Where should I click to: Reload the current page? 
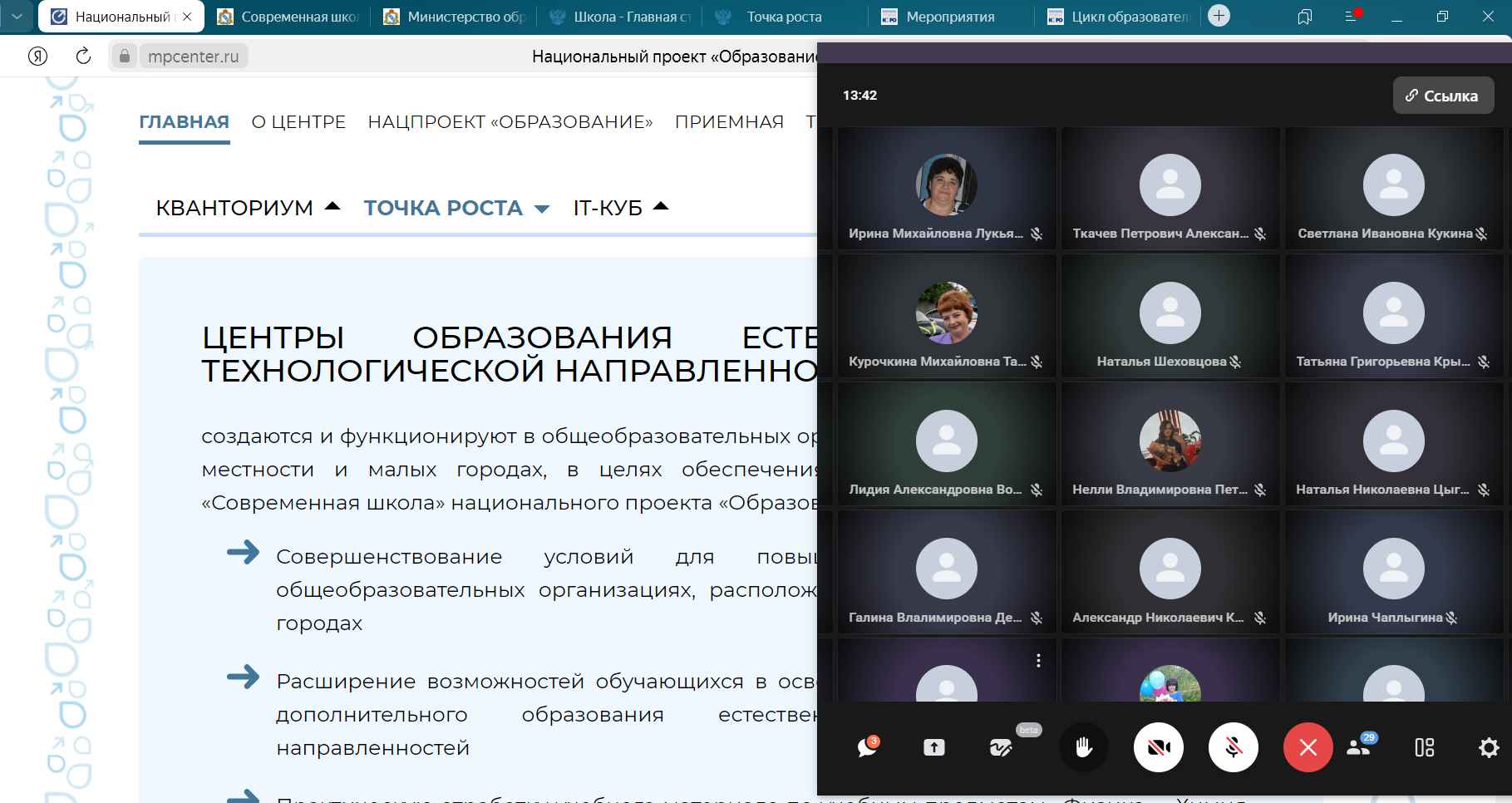(x=83, y=56)
